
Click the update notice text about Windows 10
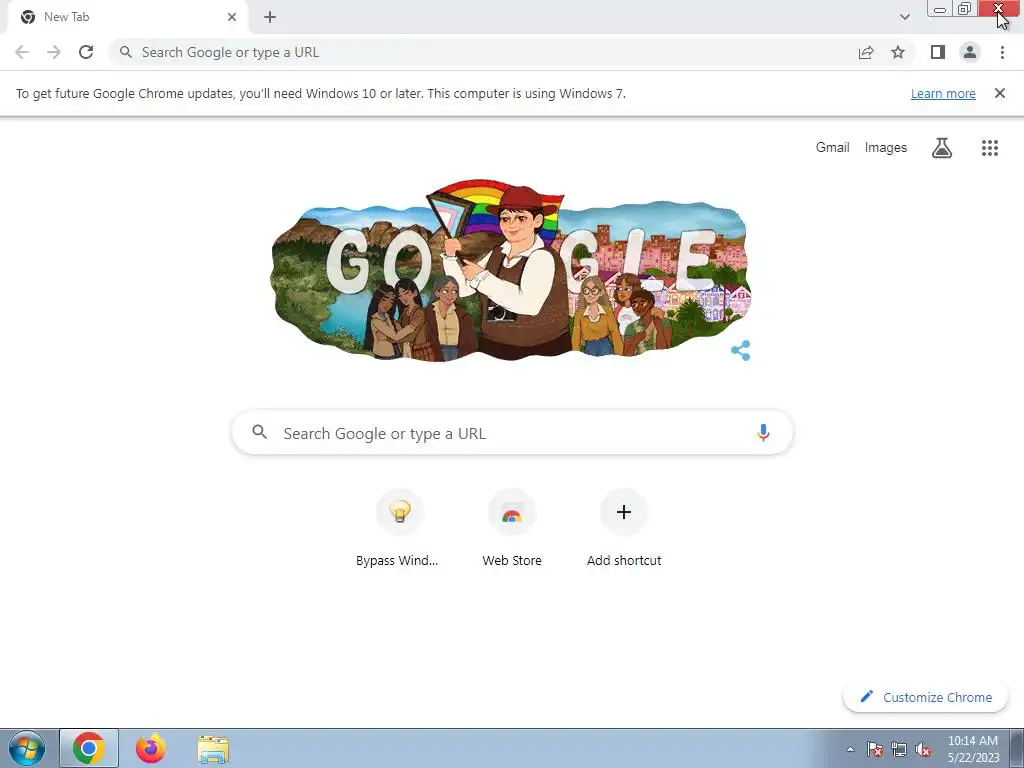coord(321,93)
